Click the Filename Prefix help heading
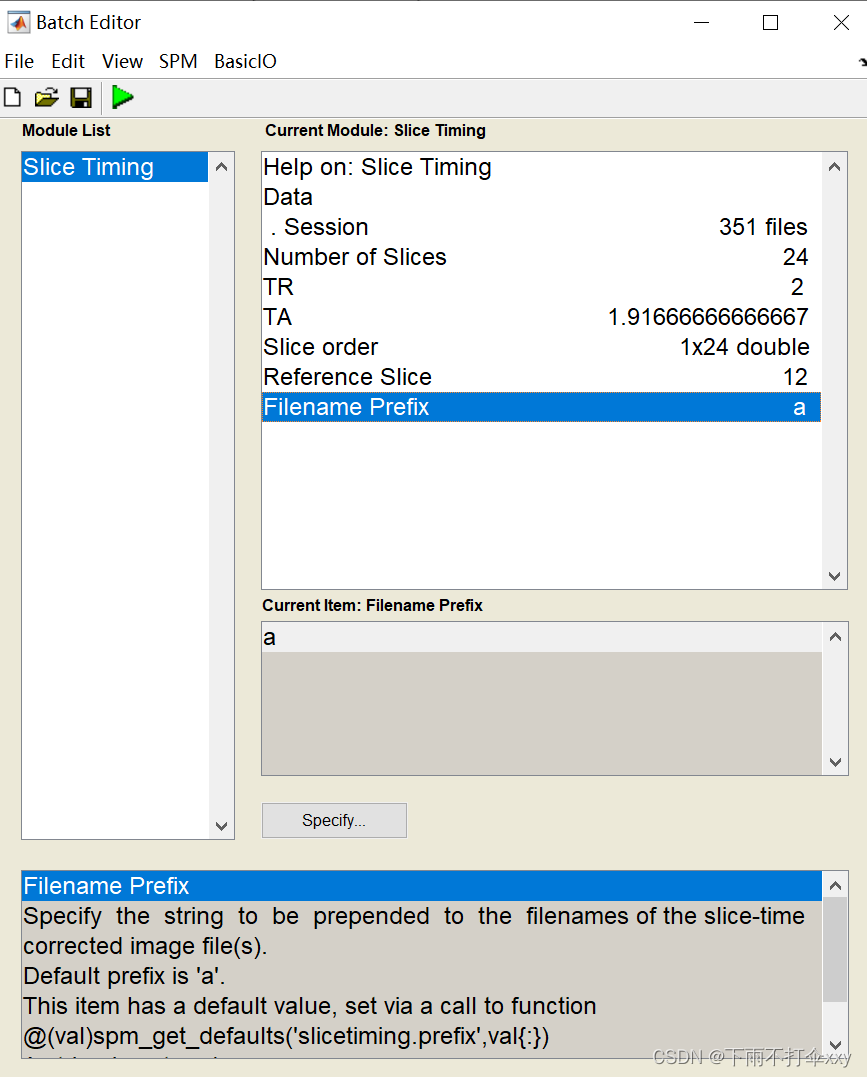 (x=422, y=886)
